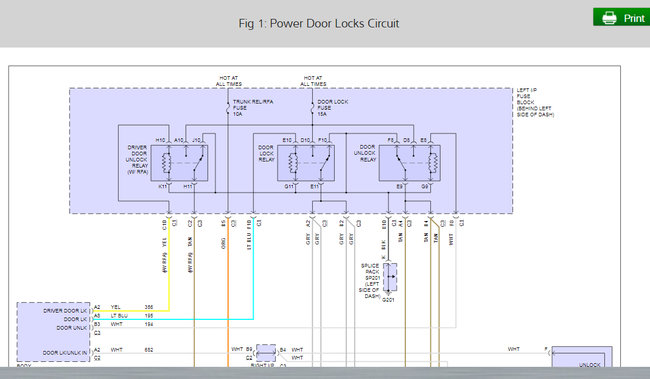Click relay terminal label G9
Screen dimensions: 650x379
tap(425, 187)
